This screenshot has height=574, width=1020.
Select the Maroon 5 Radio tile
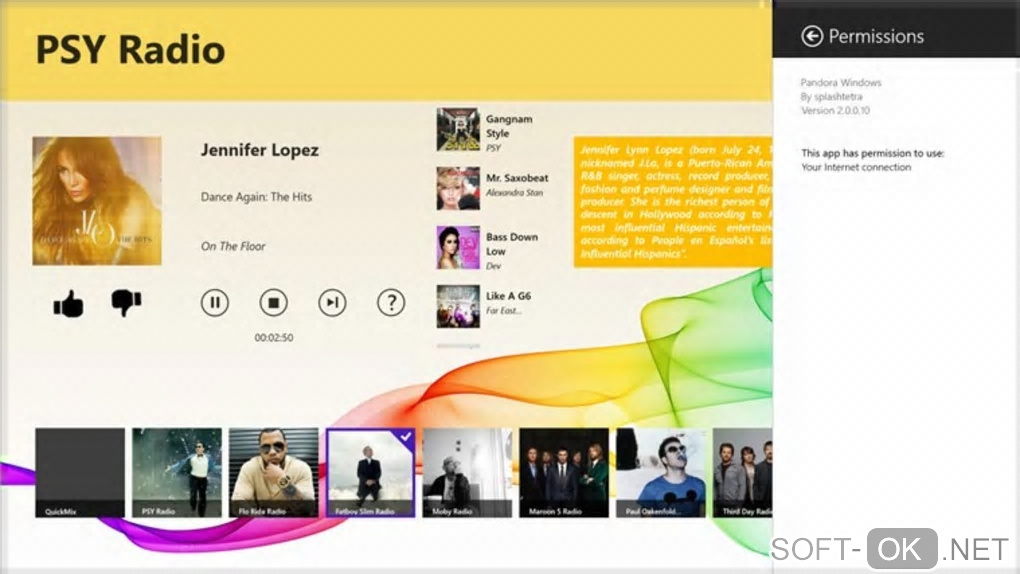564,472
